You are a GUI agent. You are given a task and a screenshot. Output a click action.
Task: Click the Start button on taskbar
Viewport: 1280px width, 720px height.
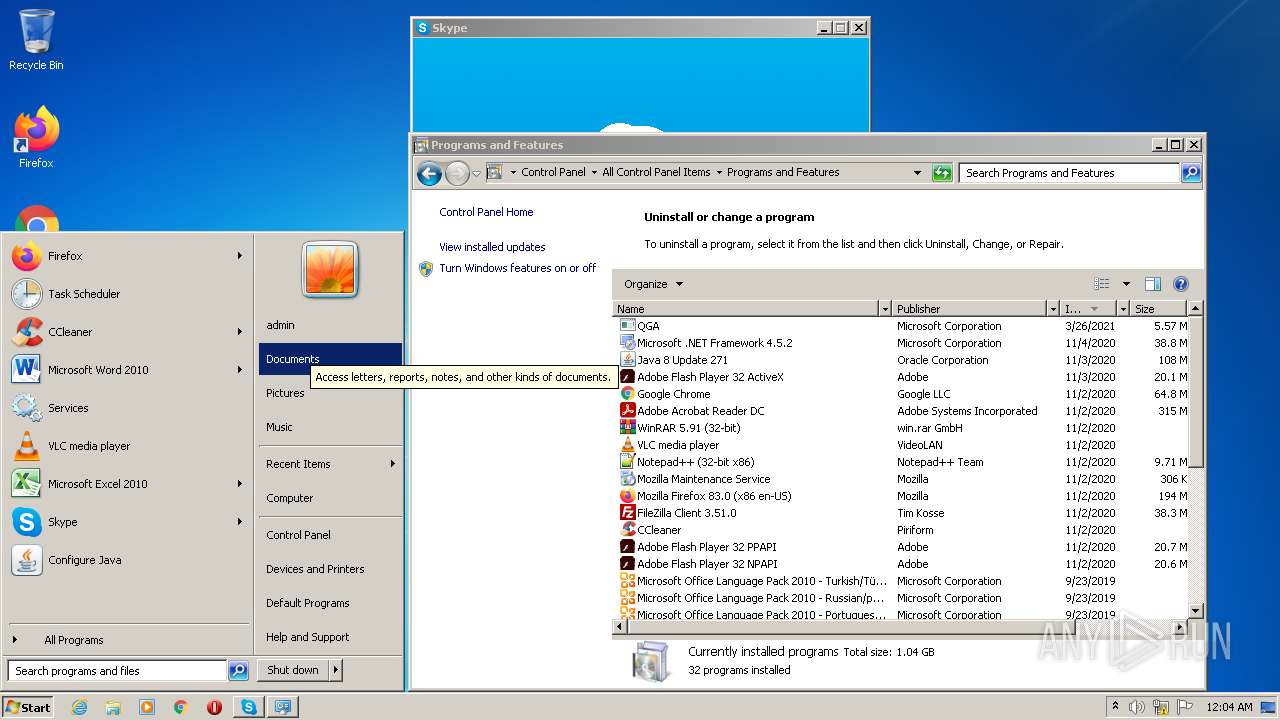point(28,707)
